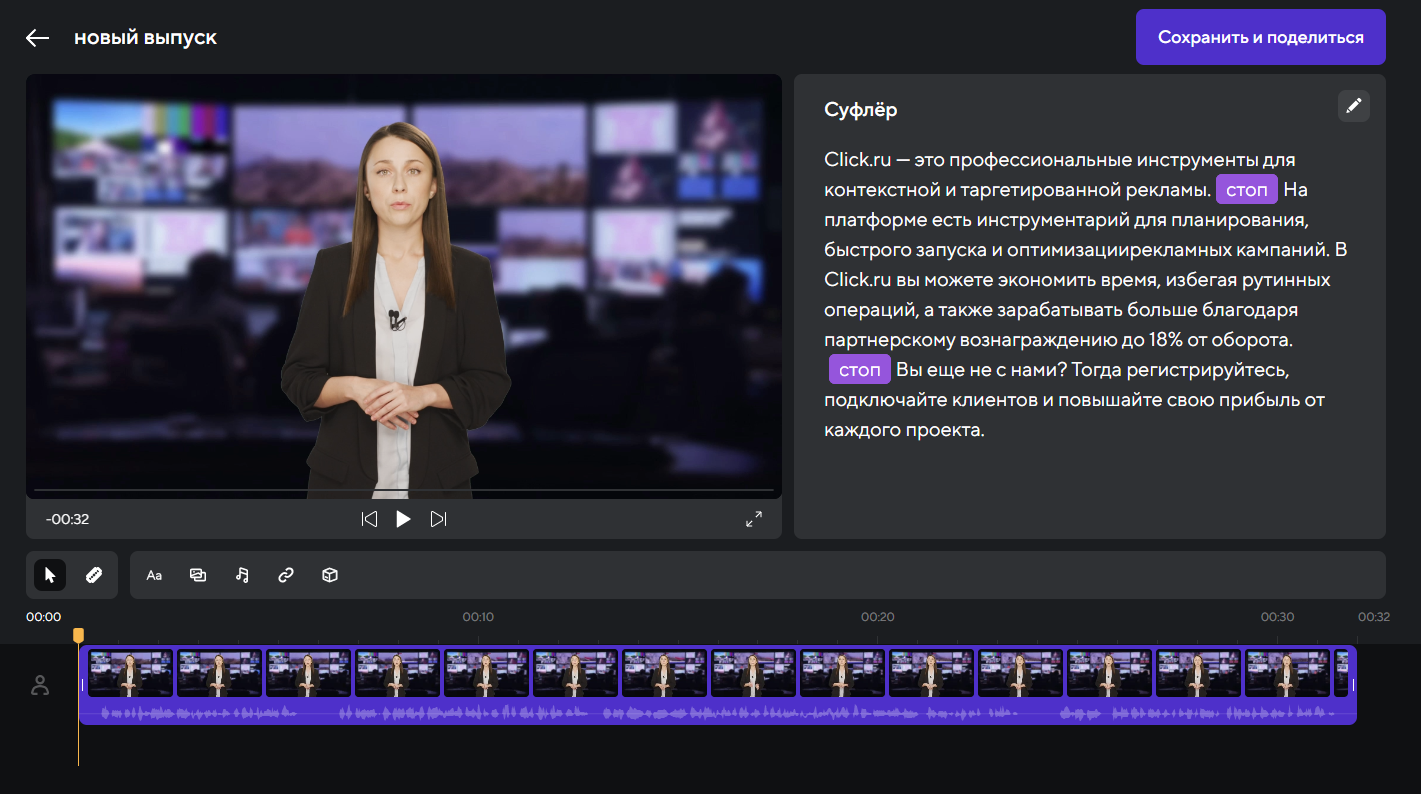Click the second стоп marker in teleprompter
Viewport: 1421px width, 794px height.
tap(859, 370)
